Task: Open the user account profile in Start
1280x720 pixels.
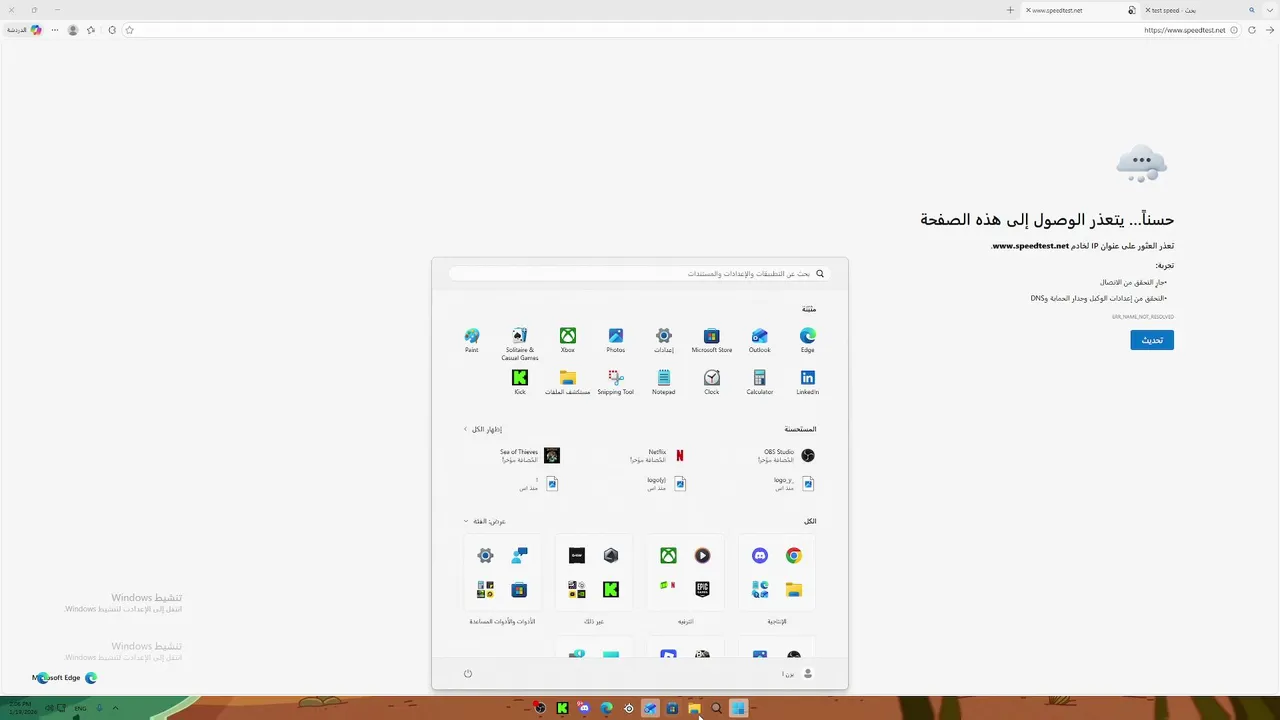Action: point(798,673)
